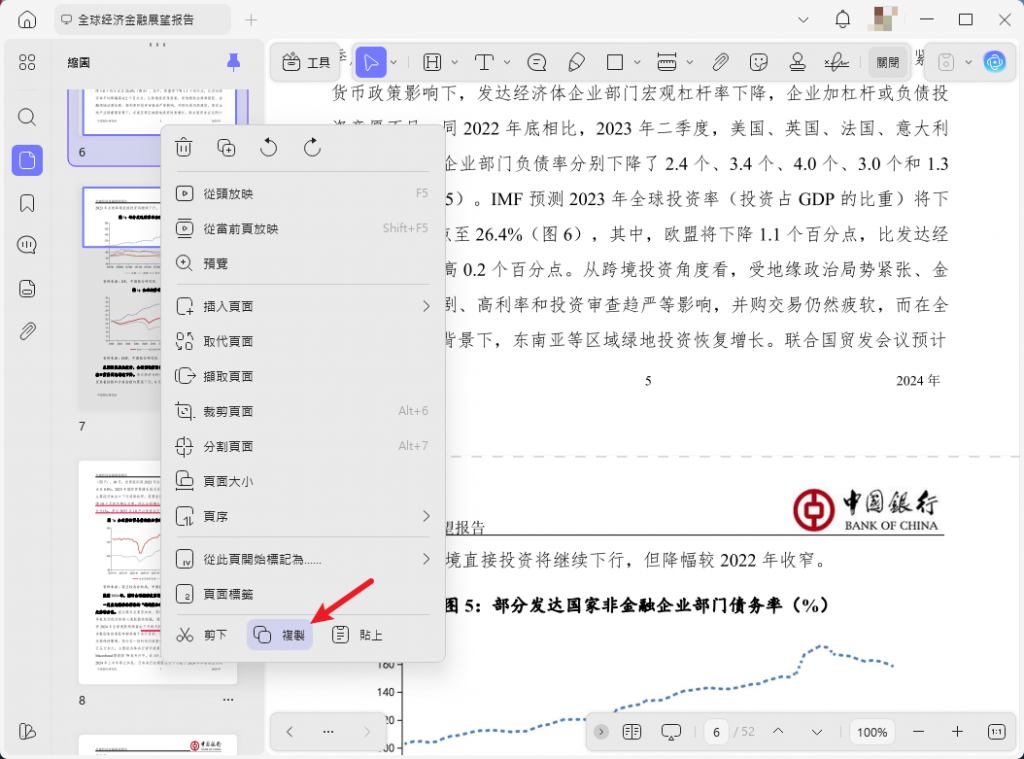
Task: Select the Pages thumbnail panel icon
Action: [27, 160]
